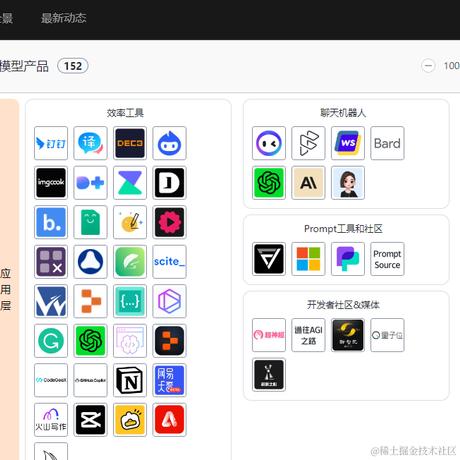Screen dimensions: 460x460
Task: Select the 通往AGI之路 tile
Action: pyautogui.click(x=308, y=335)
